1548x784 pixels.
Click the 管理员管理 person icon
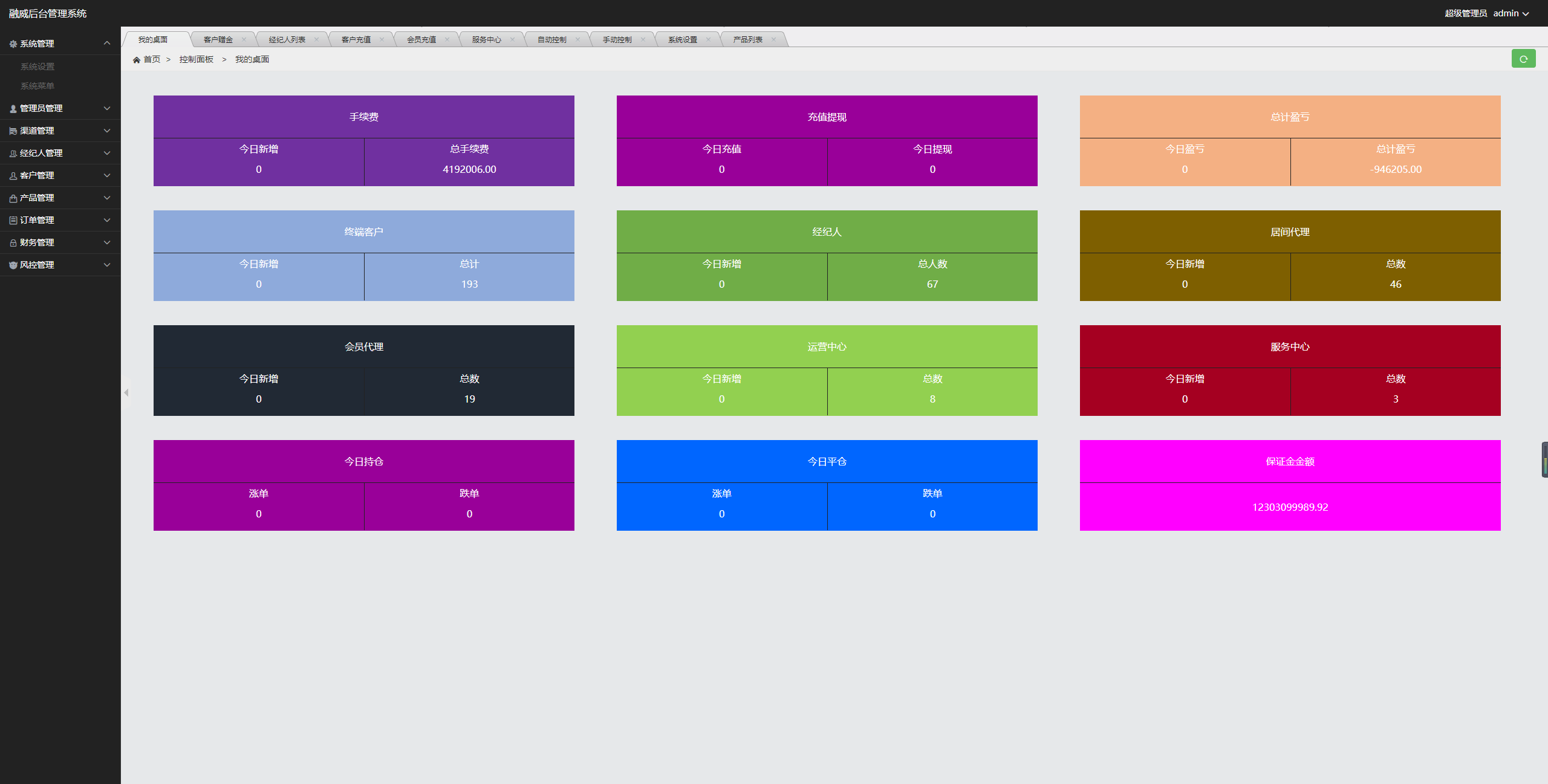tap(13, 109)
